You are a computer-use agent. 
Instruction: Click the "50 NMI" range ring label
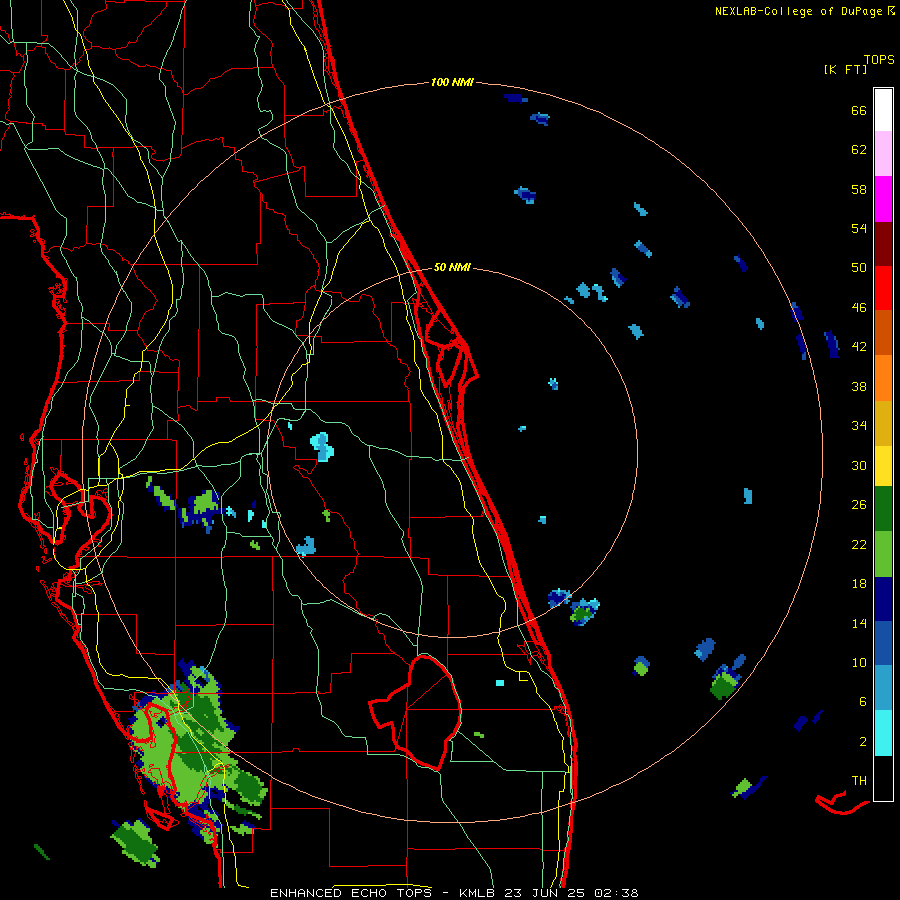[452, 267]
